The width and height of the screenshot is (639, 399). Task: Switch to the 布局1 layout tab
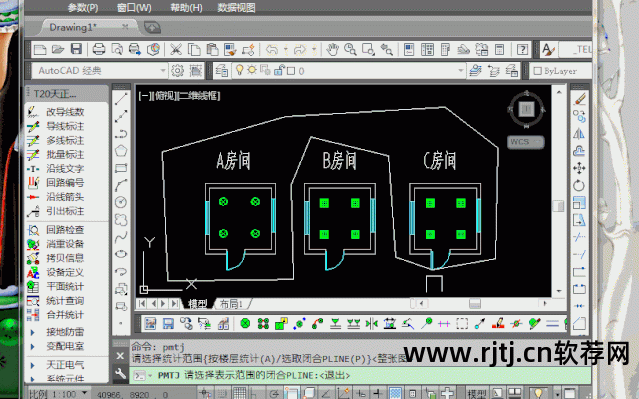[x=231, y=304]
